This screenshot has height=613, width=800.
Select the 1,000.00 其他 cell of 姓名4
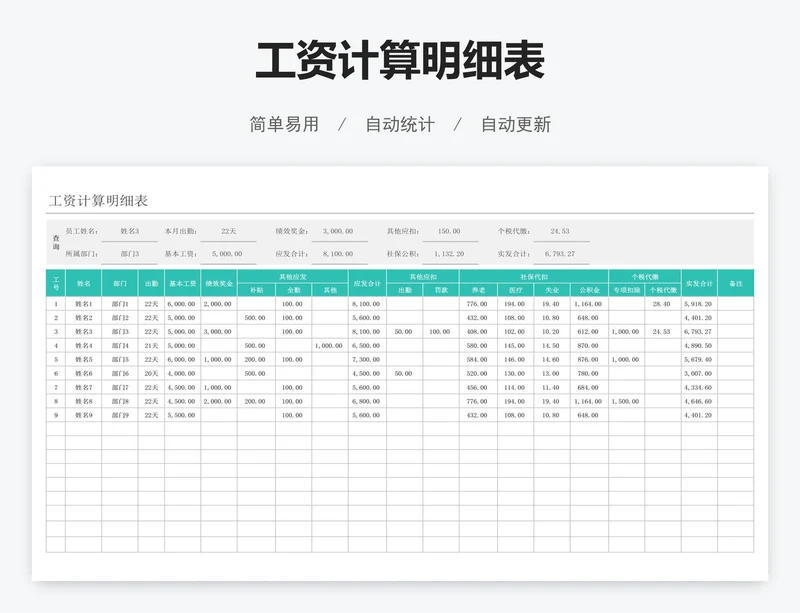pos(329,346)
